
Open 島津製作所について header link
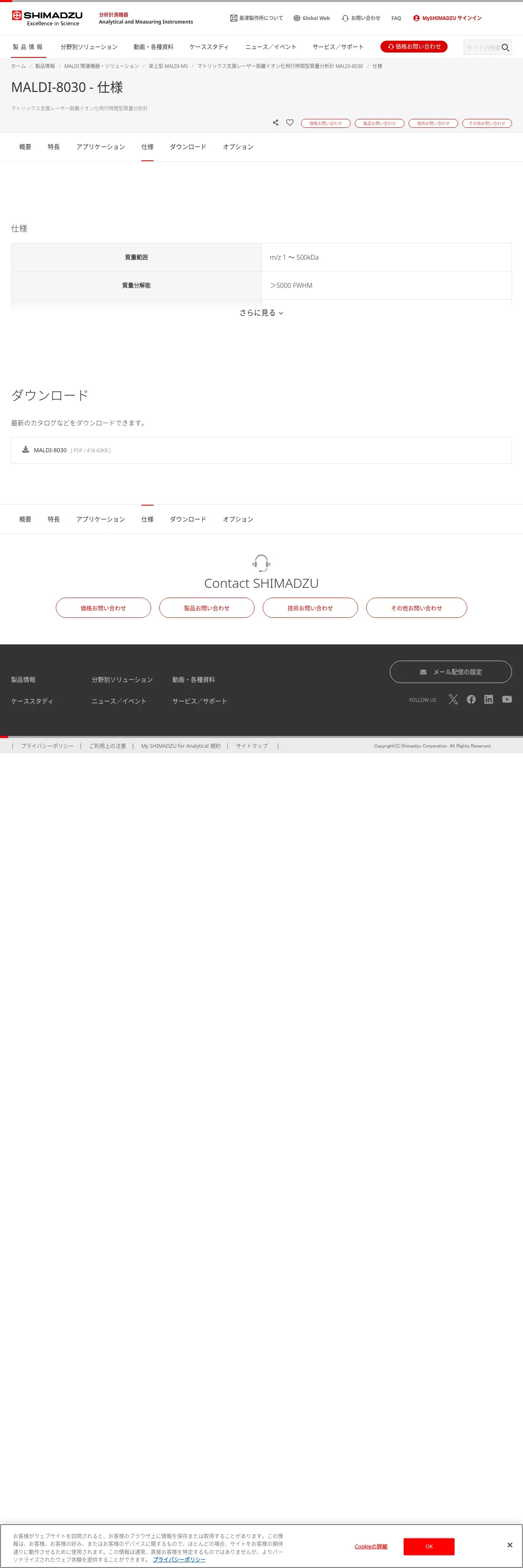click(256, 18)
